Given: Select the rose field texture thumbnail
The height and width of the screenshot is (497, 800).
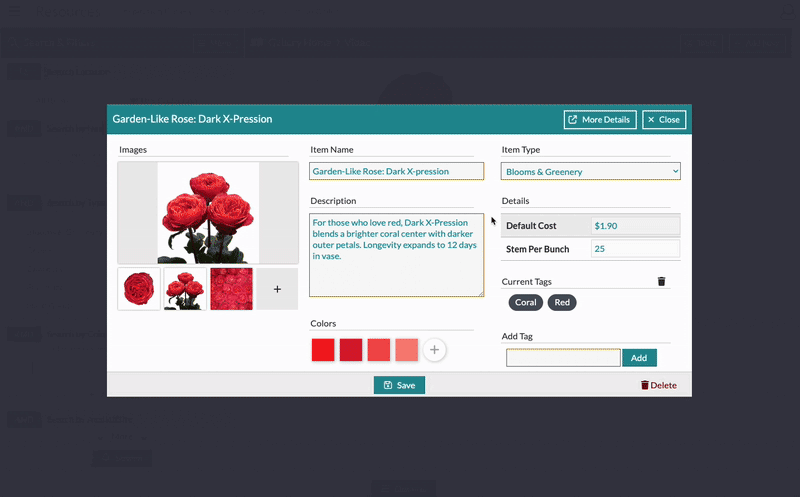Looking at the screenshot, I should click(231, 289).
